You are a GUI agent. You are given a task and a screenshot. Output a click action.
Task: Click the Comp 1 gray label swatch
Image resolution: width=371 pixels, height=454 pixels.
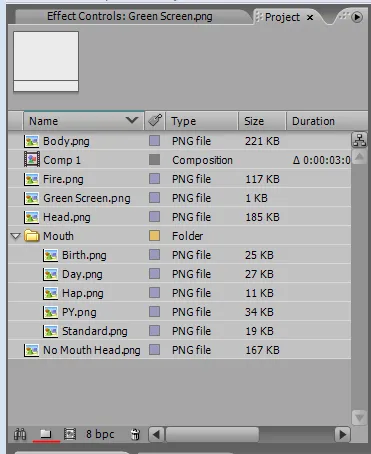[x=154, y=160]
